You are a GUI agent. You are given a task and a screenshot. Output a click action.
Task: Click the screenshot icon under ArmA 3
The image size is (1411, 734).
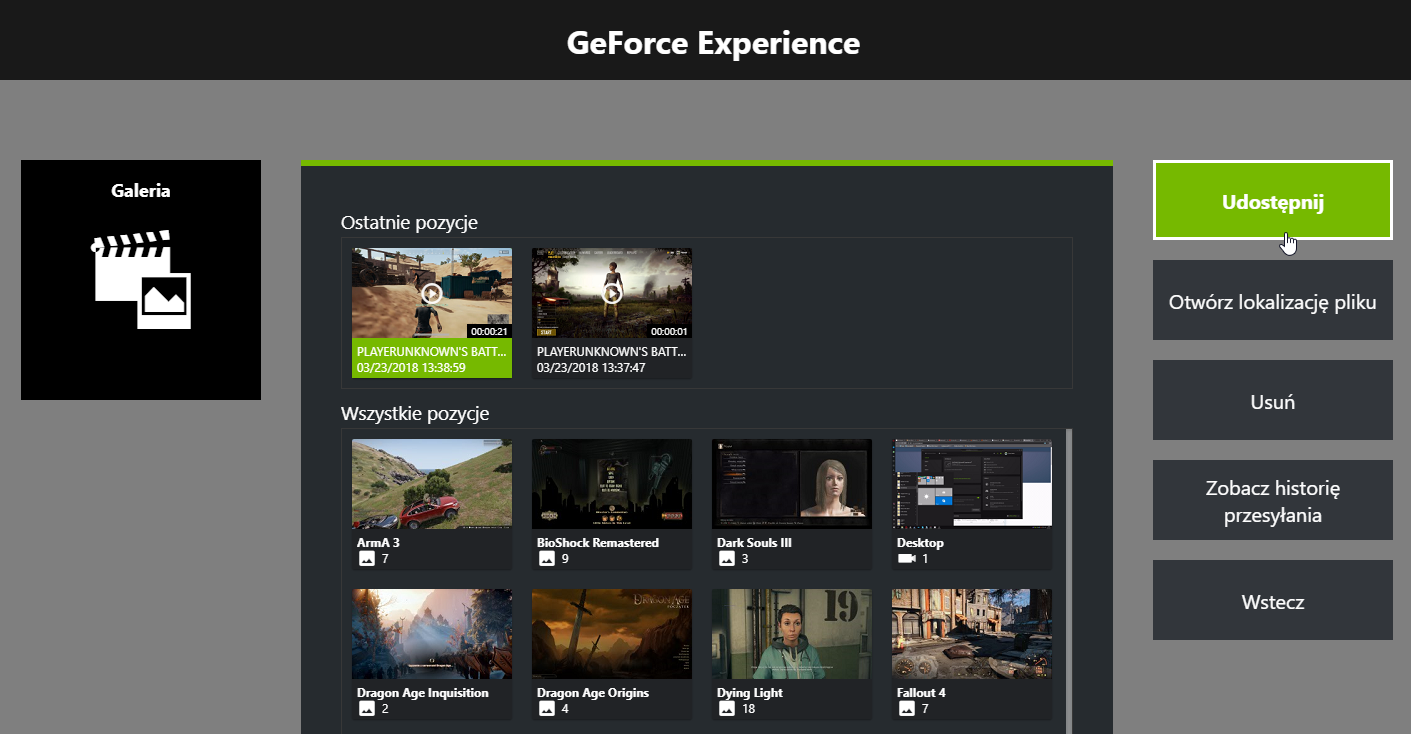[367, 559]
